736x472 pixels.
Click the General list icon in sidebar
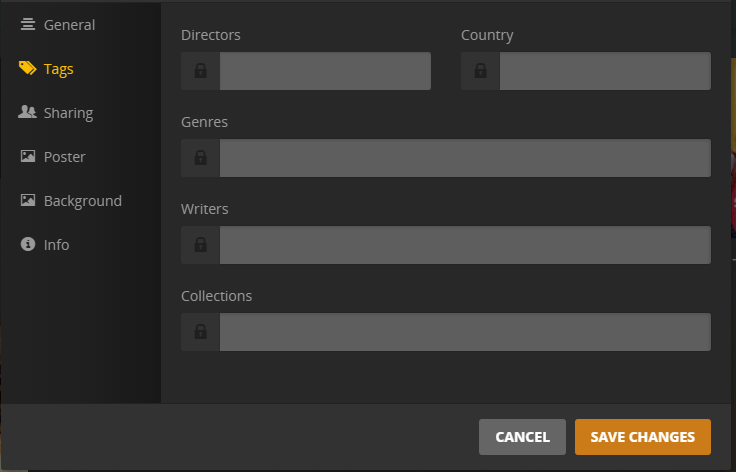(x=27, y=25)
